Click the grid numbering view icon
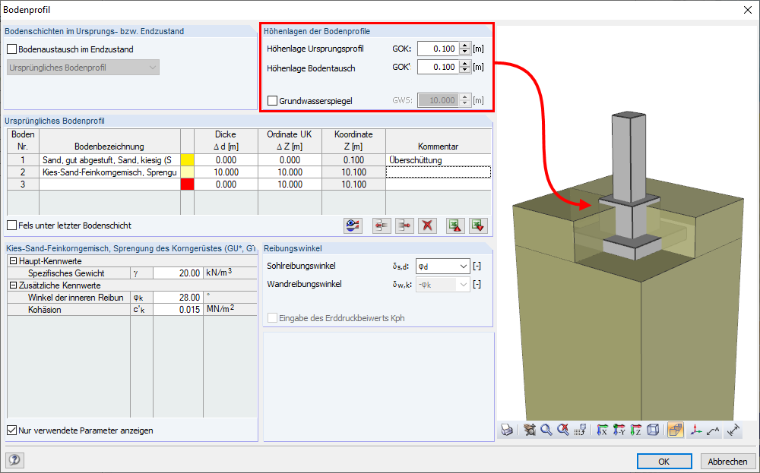This screenshot has width=760, height=473. (580, 429)
